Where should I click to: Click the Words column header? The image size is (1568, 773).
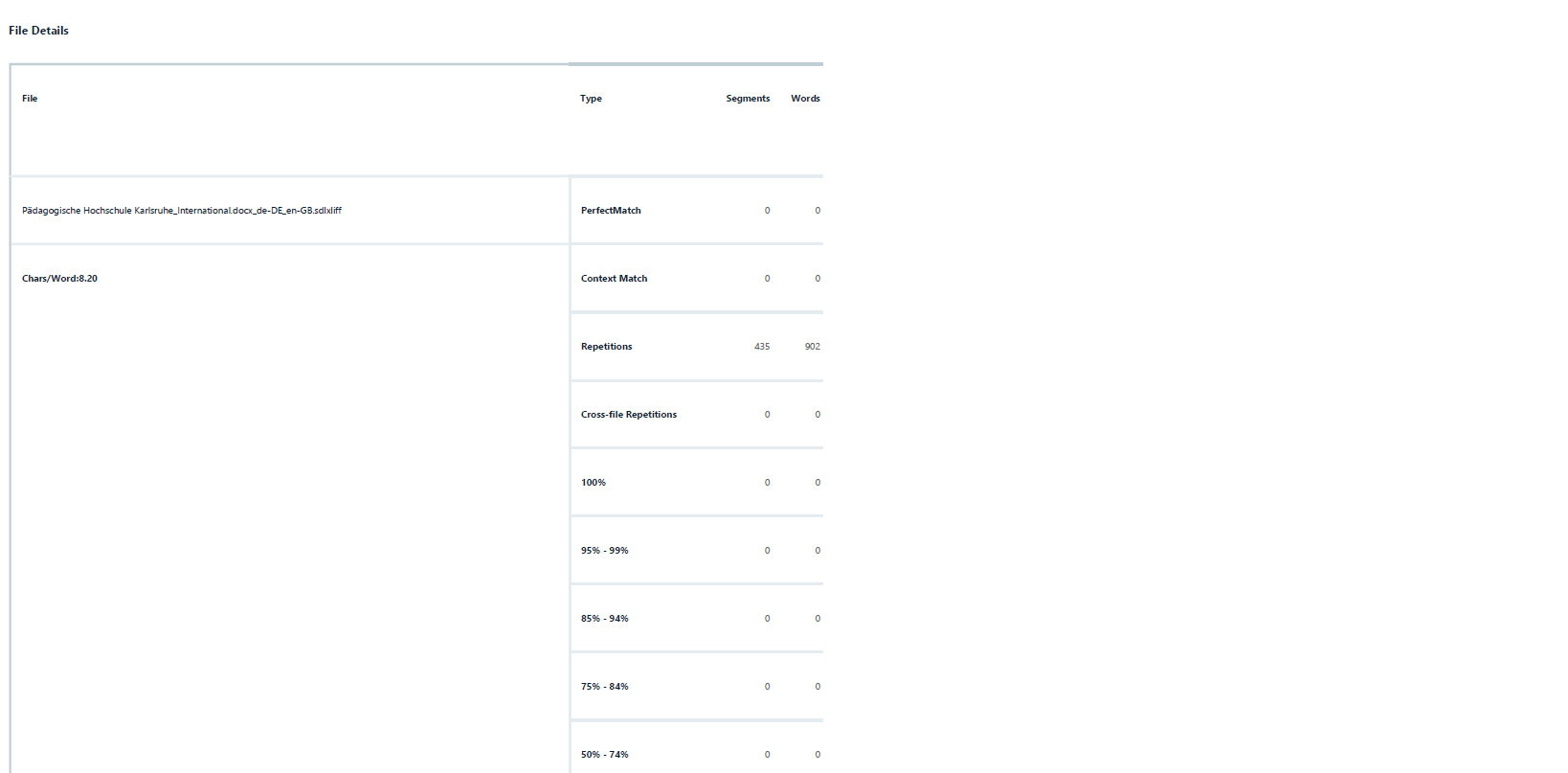point(805,99)
